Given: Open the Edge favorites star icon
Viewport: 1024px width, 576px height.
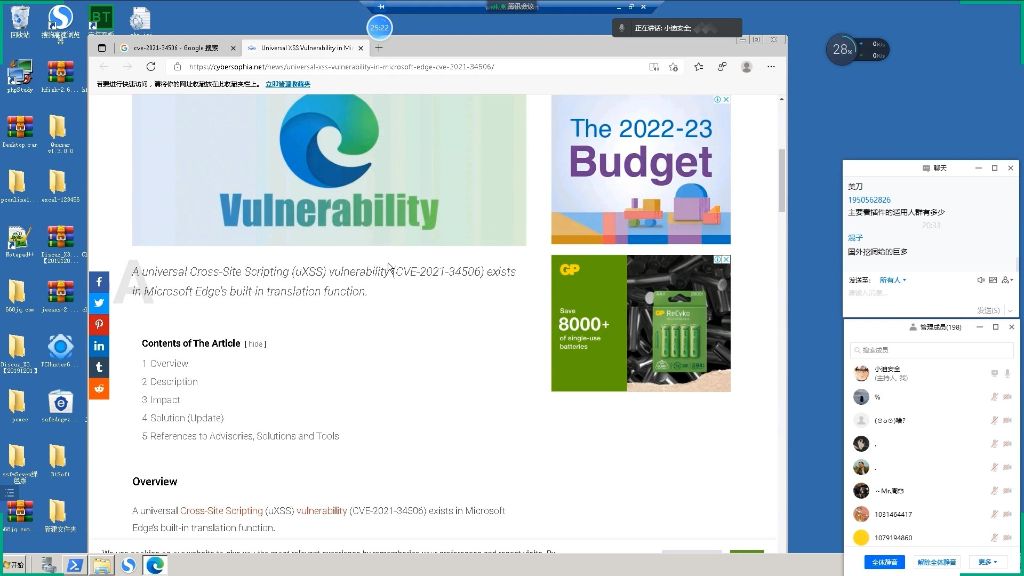Looking at the screenshot, I should click(699, 67).
